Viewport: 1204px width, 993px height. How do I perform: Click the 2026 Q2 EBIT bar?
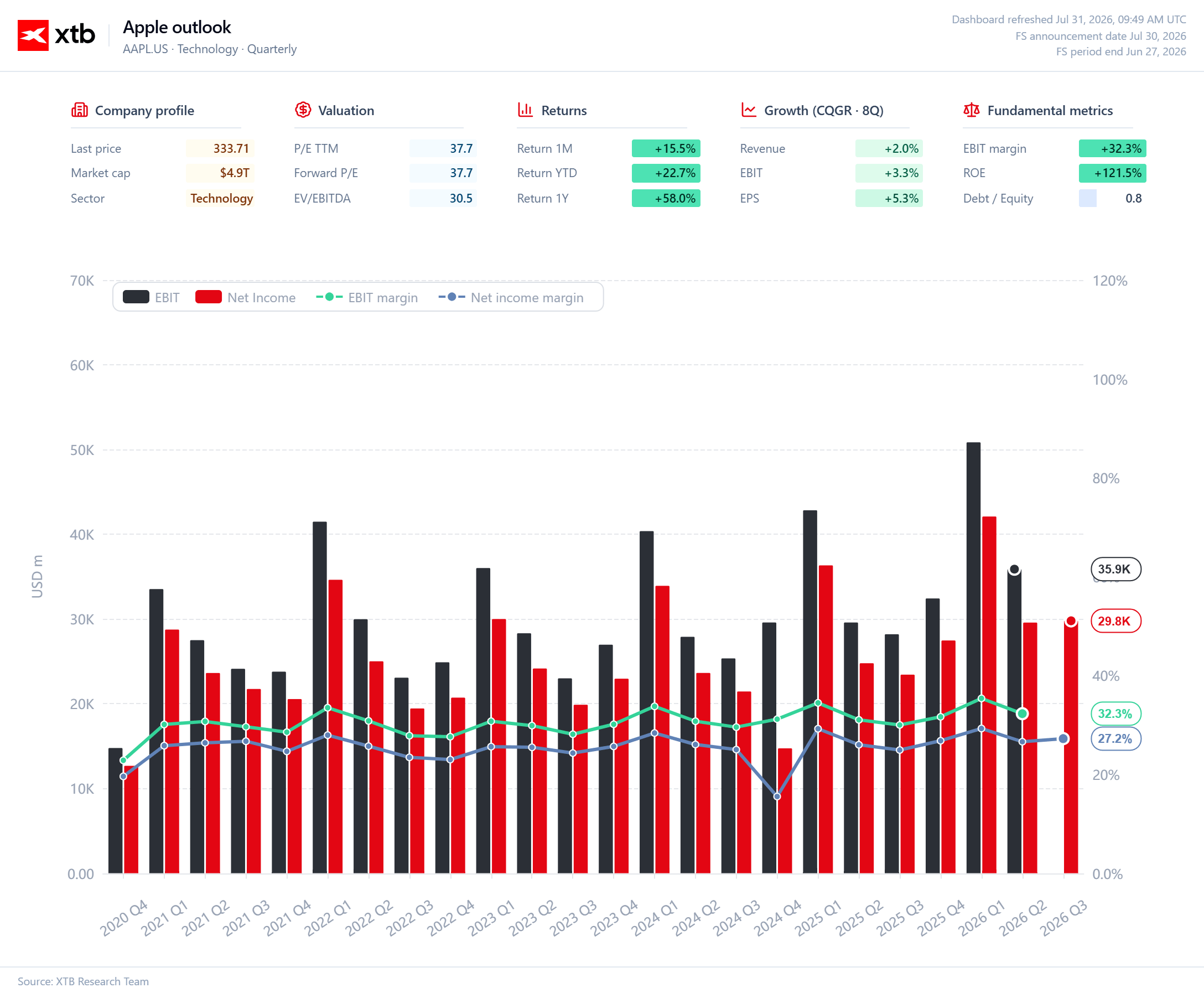coord(1015,721)
